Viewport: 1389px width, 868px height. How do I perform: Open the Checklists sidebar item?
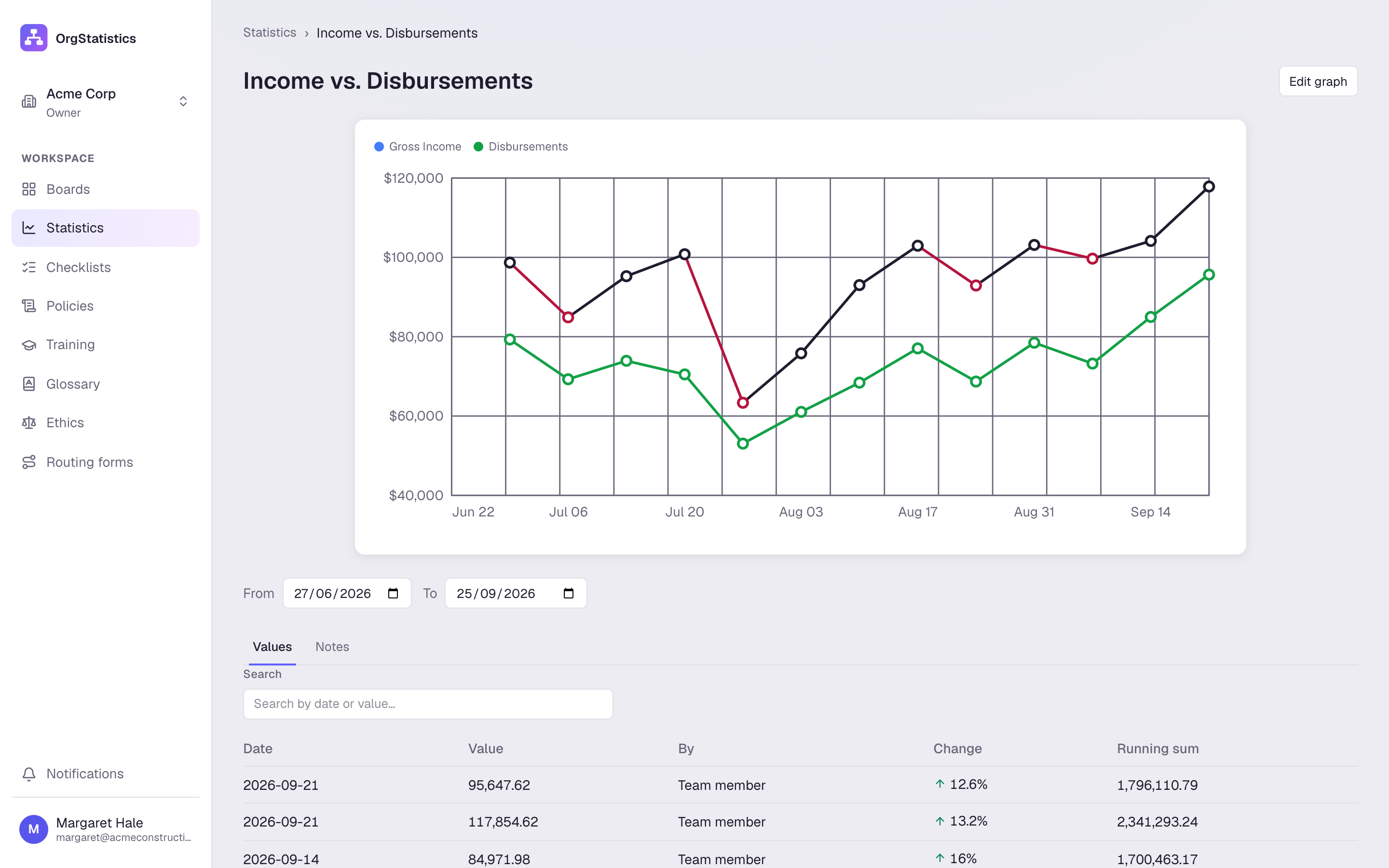[106, 268]
